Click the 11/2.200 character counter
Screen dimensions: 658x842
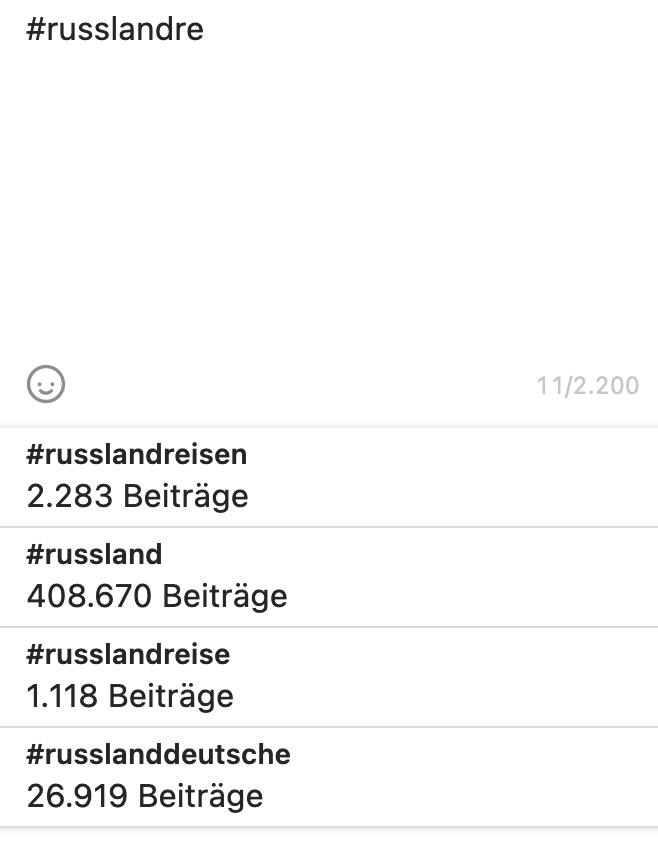(587, 385)
